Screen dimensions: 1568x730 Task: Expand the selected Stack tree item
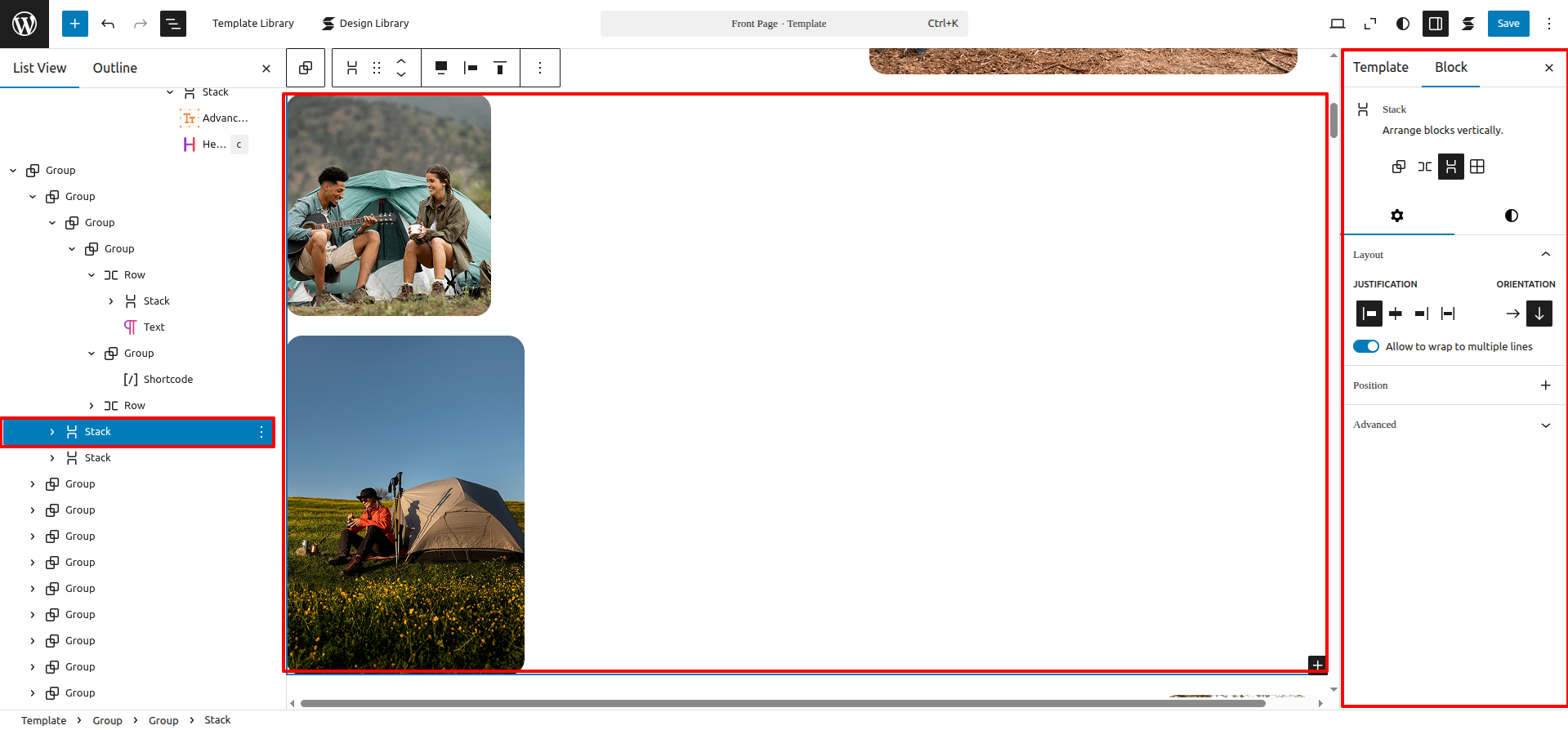52,432
